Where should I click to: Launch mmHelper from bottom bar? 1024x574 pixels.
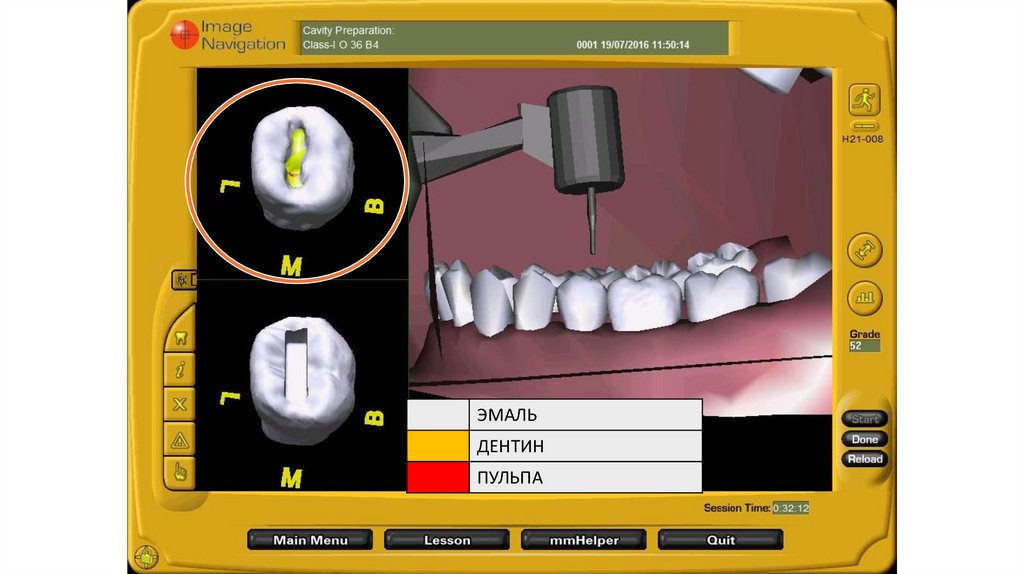point(584,540)
